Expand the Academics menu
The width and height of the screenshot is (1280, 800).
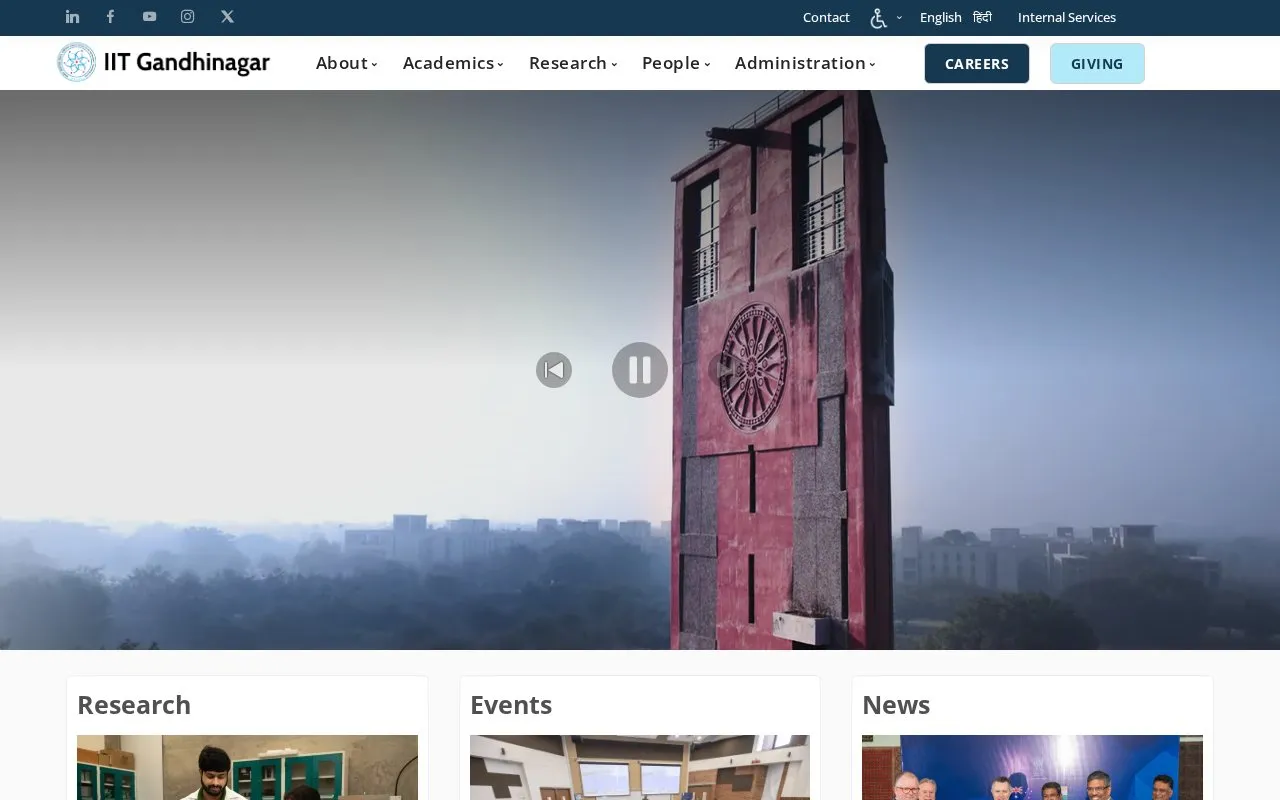coord(453,63)
